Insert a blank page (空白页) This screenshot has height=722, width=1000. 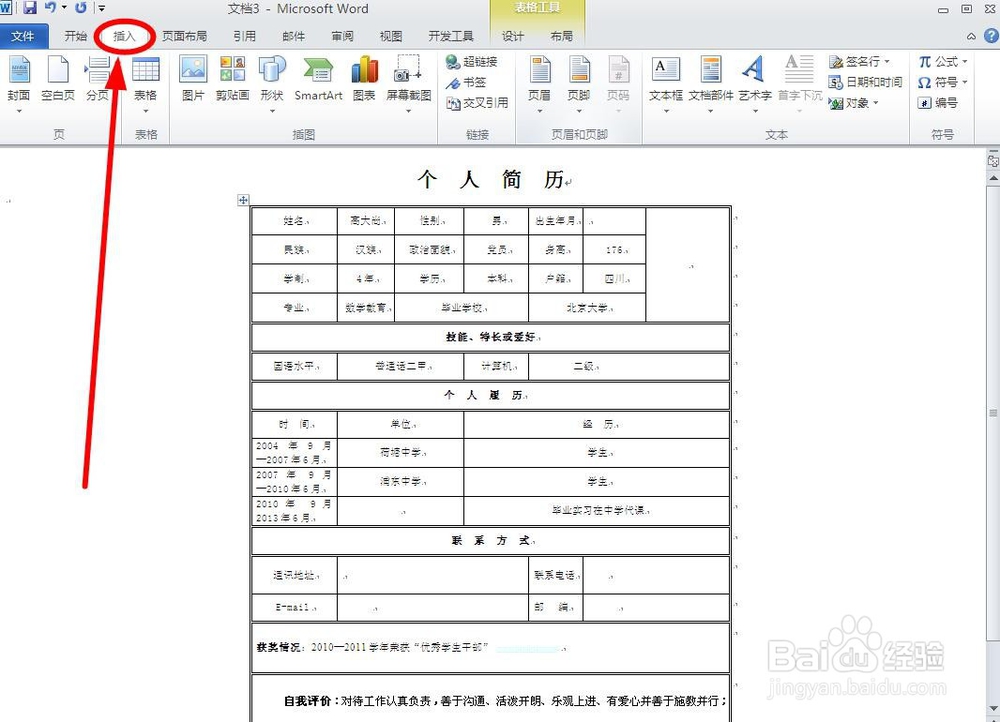point(57,80)
